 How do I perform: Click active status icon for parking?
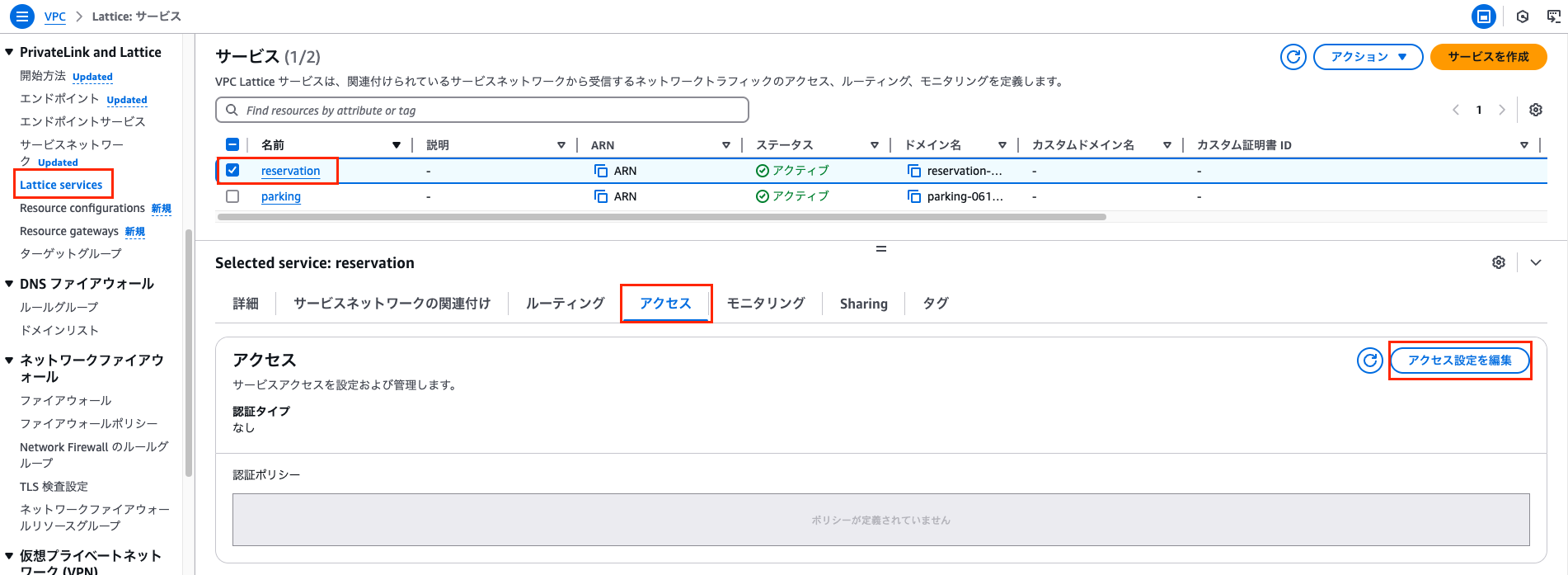tap(763, 196)
